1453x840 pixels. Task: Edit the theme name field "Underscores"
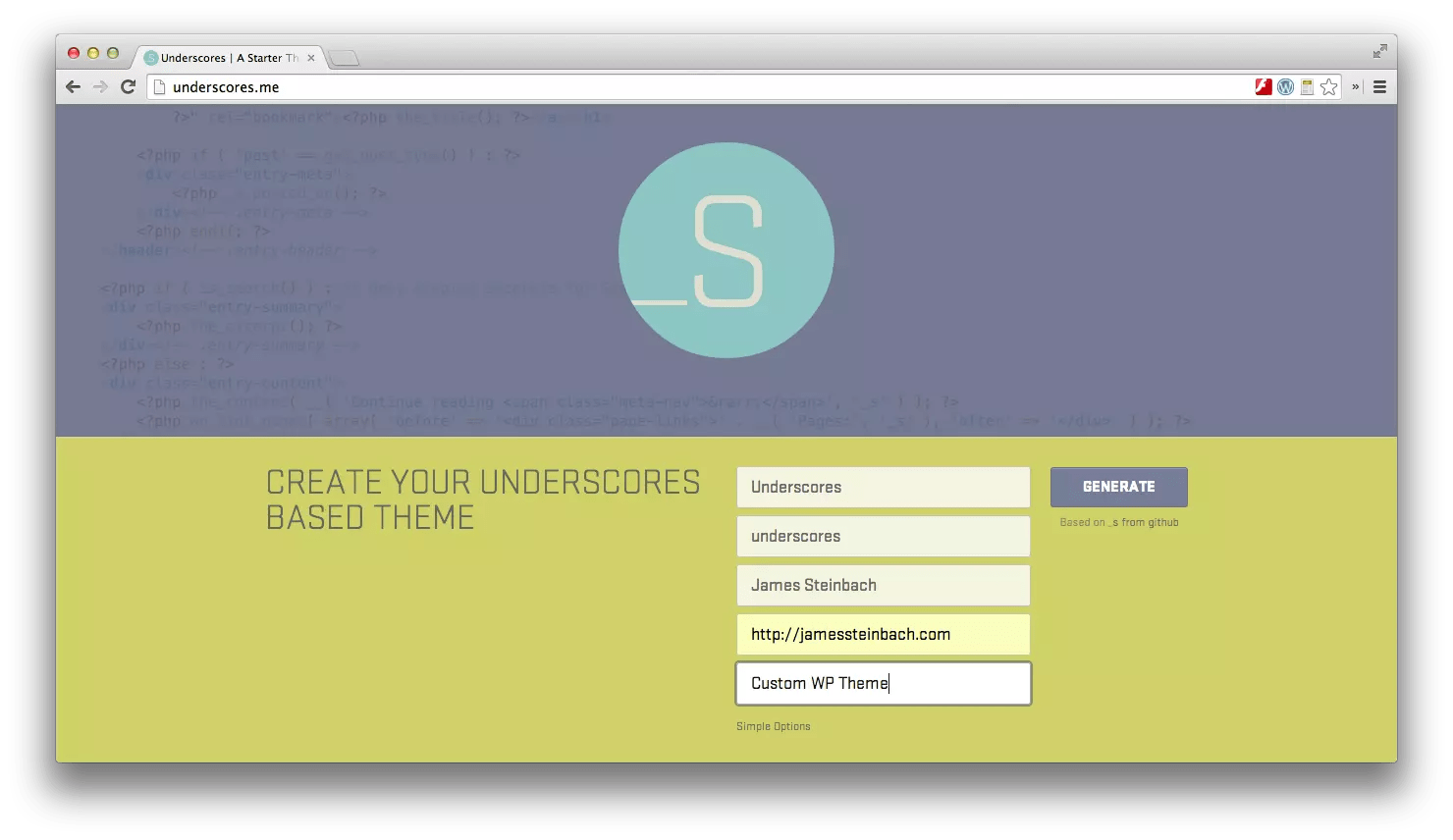884,488
